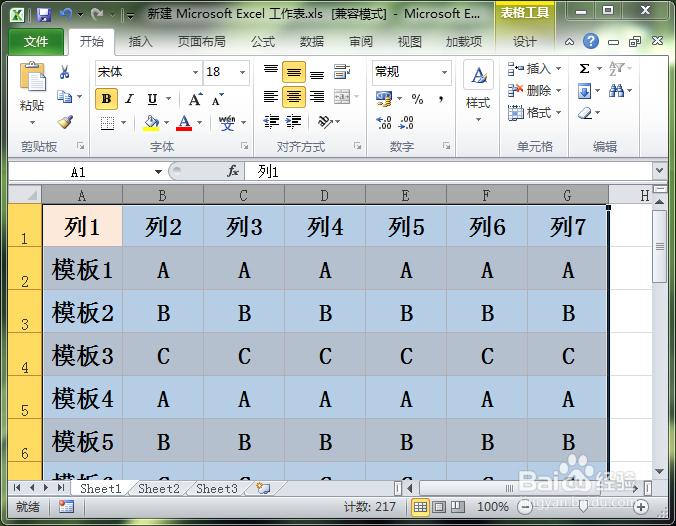This screenshot has width=676, height=526.
Task: Switch to the 插入 Insert tab
Action: coord(141,42)
